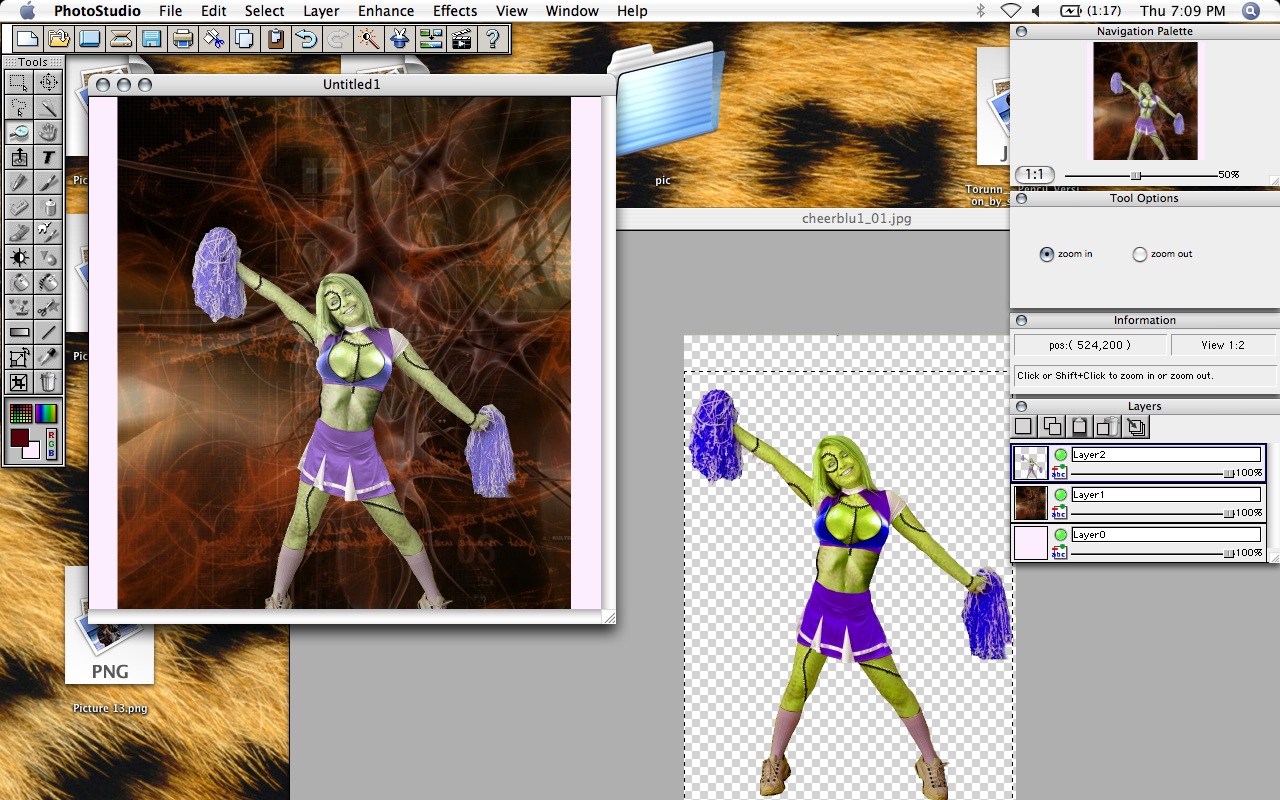Click the dark red foreground color swatch

(x=19, y=438)
